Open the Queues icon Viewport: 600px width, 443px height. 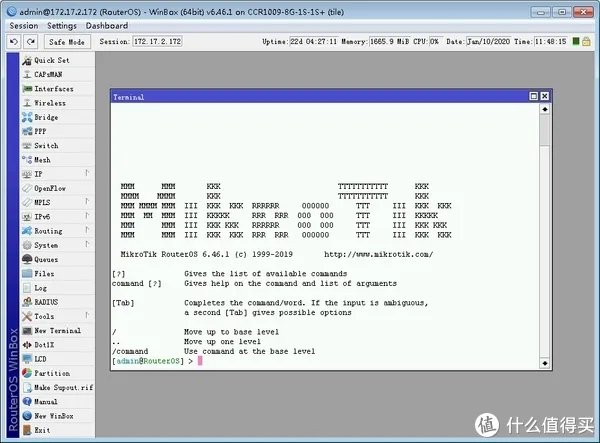pyautogui.click(x=27, y=259)
